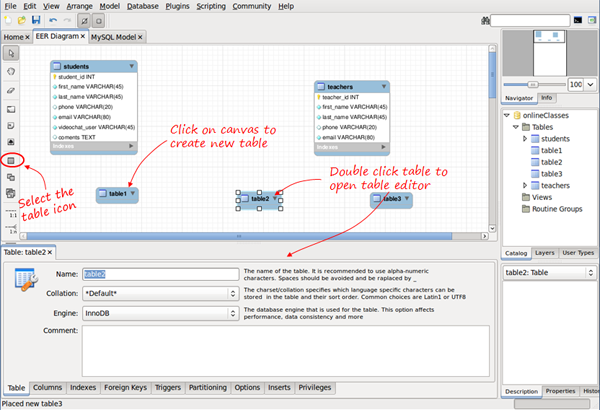Adjust the navigator zoom slider handle
Image resolution: width=600 pixels, height=410 pixels.
pos(533,84)
